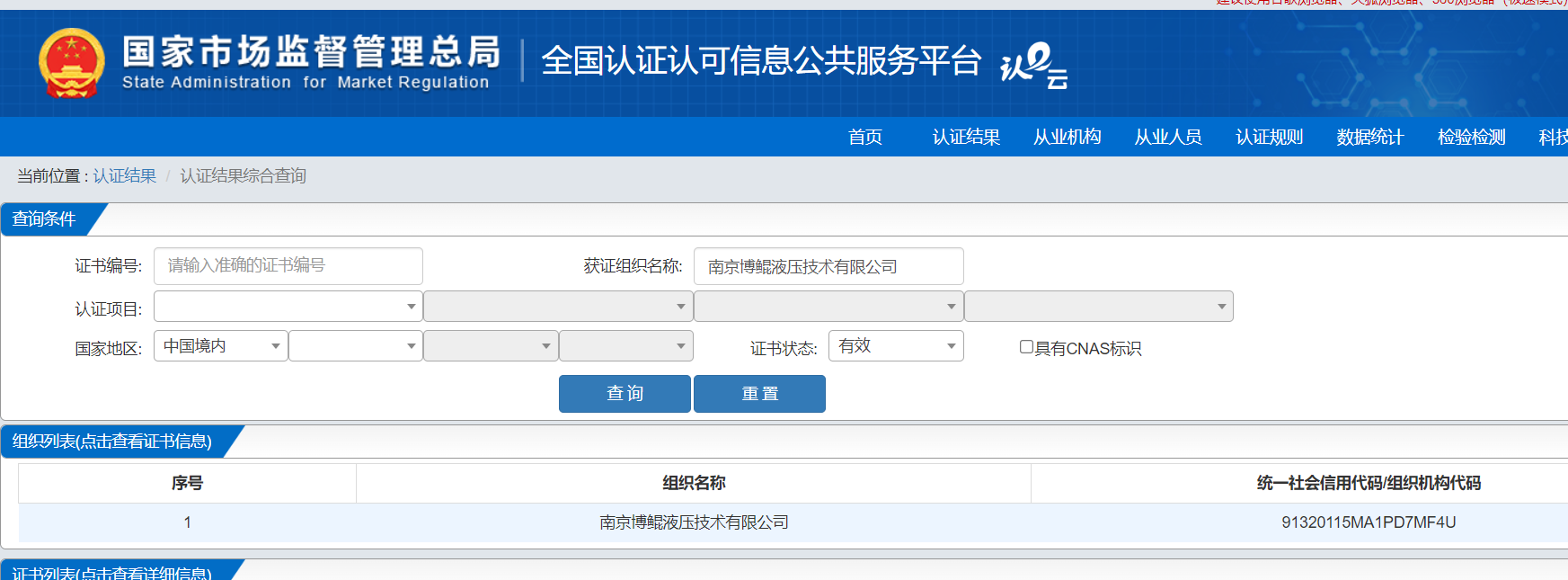Click the 国家市场监督管理总局 heading

(x=311, y=52)
